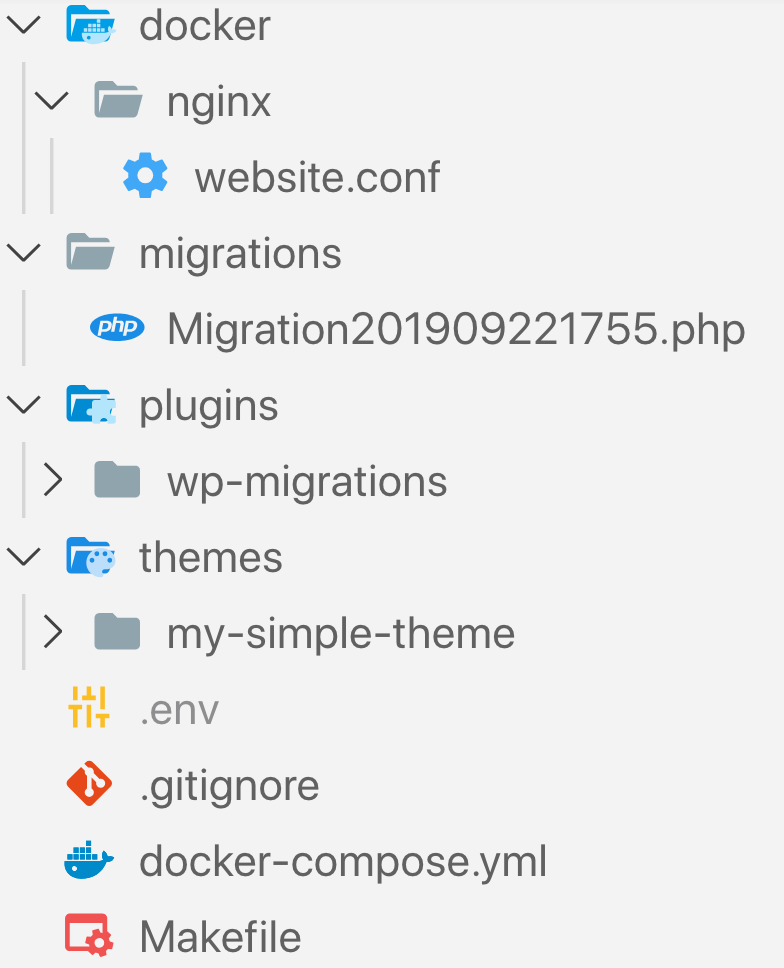Select the Makefile entry

point(220,937)
